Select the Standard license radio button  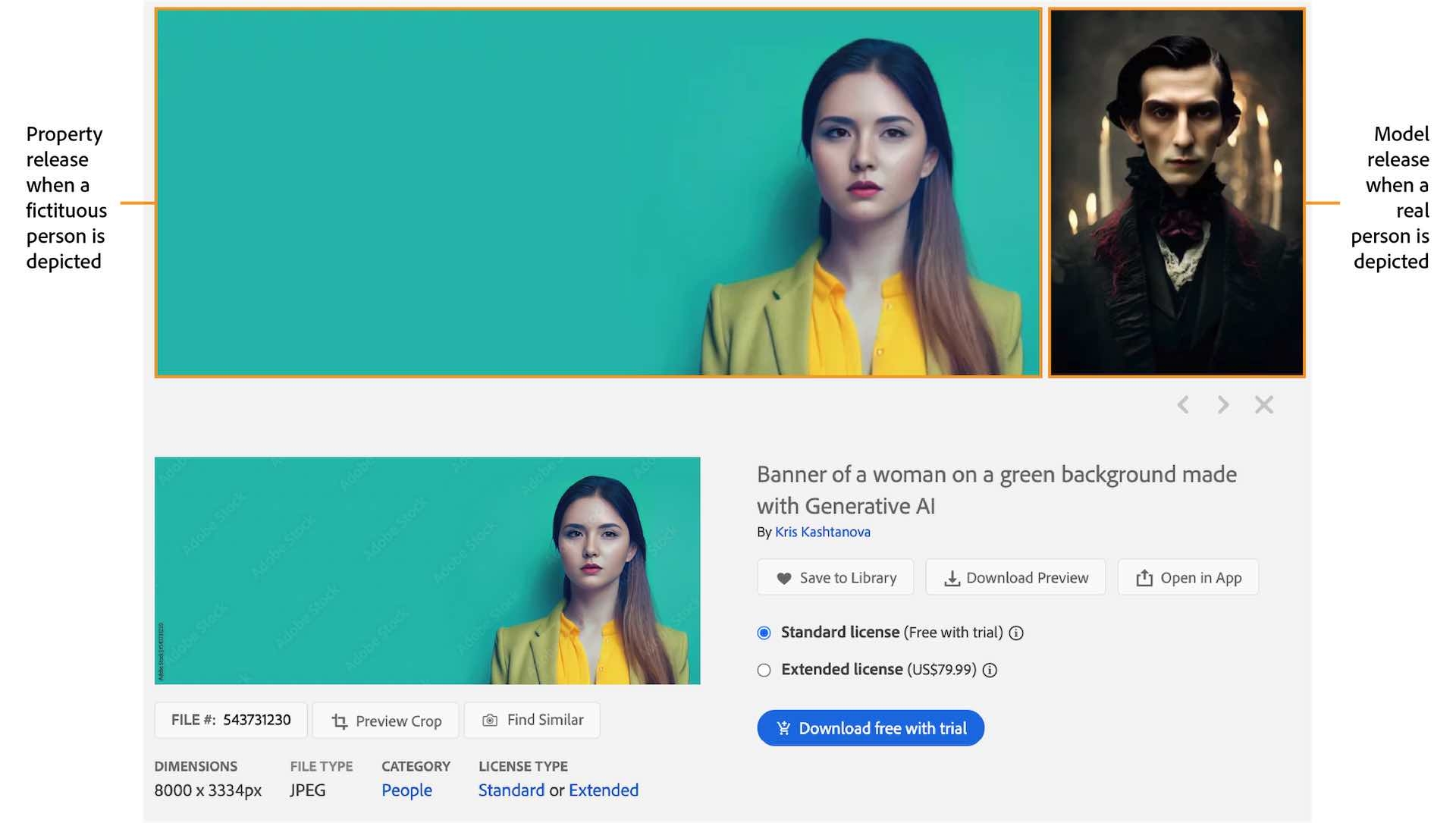(x=764, y=633)
